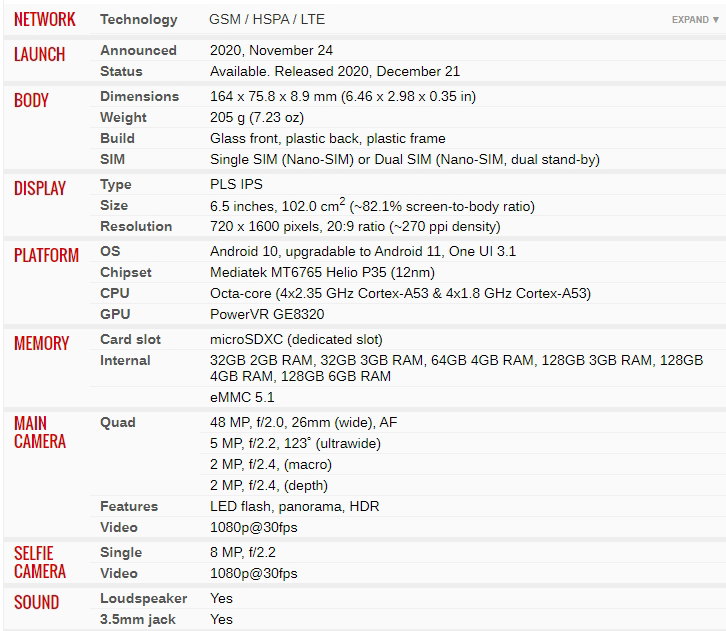This screenshot has width=726, height=631.
Task: Open the Build spec label
Action: click(x=118, y=138)
